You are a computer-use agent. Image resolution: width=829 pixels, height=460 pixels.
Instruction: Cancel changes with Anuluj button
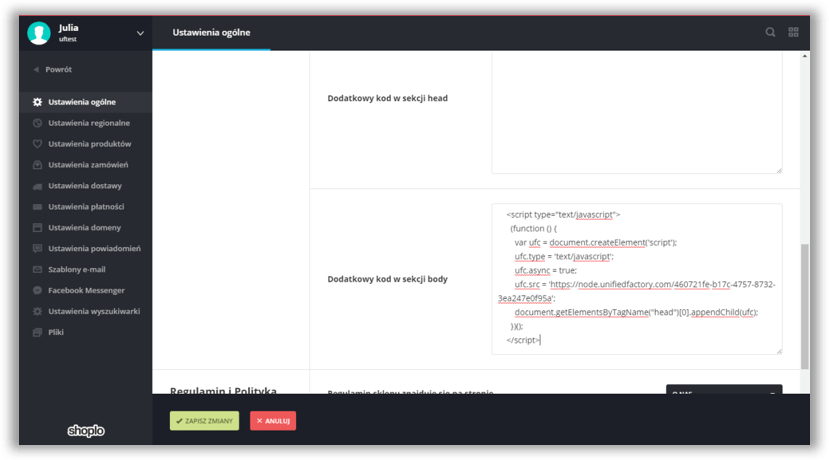[273, 421]
